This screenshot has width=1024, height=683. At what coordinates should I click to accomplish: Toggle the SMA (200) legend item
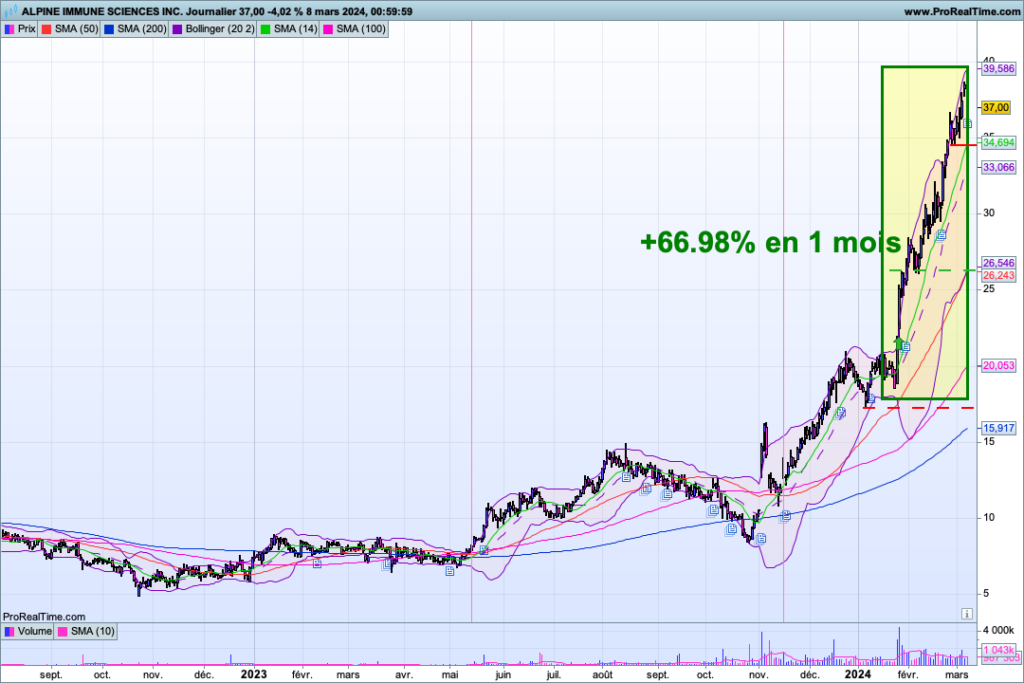[135, 29]
